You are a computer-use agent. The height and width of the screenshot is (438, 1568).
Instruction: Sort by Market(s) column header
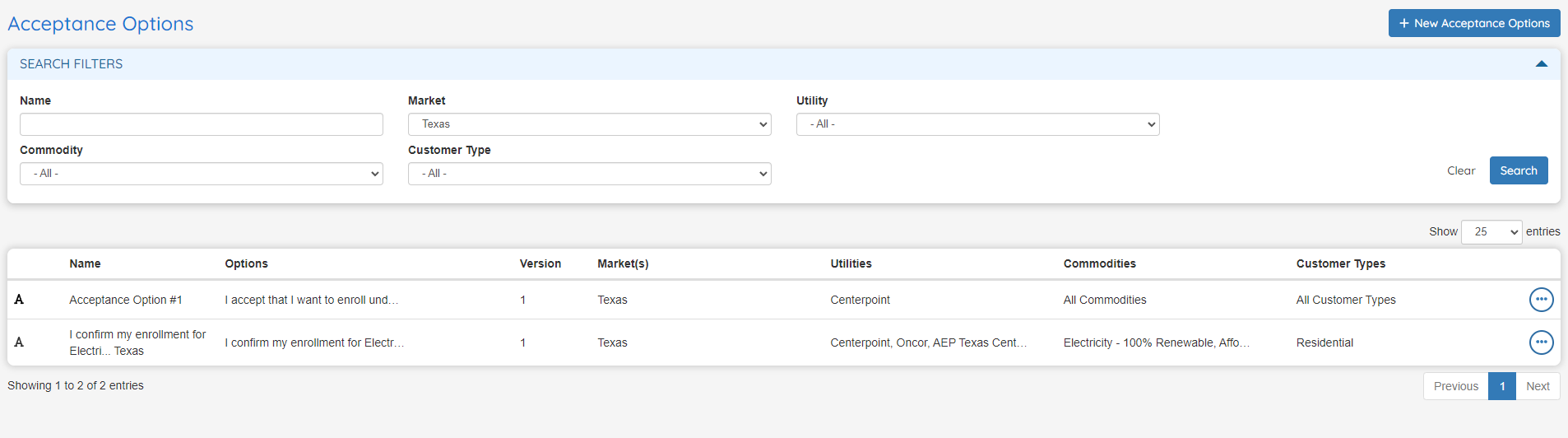(x=623, y=263)
